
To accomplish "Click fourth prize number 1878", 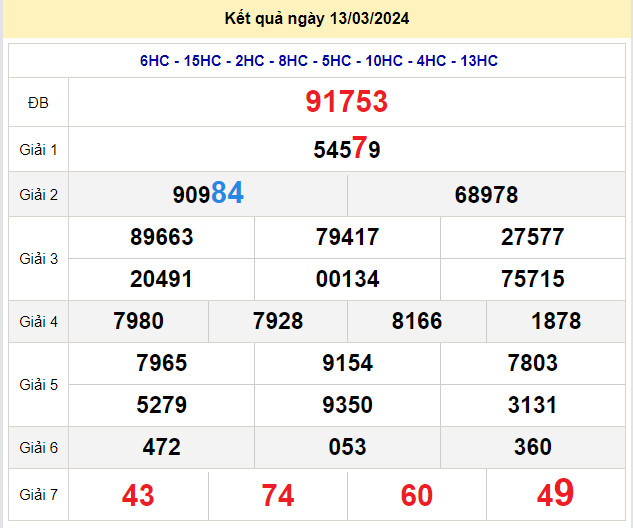I will (556, 321).
